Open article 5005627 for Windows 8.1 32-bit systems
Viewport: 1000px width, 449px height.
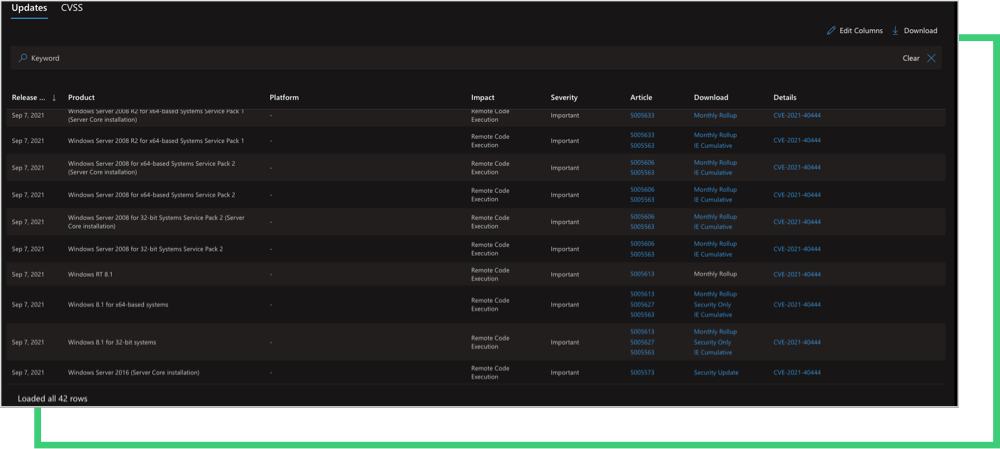tap(642, 342)
